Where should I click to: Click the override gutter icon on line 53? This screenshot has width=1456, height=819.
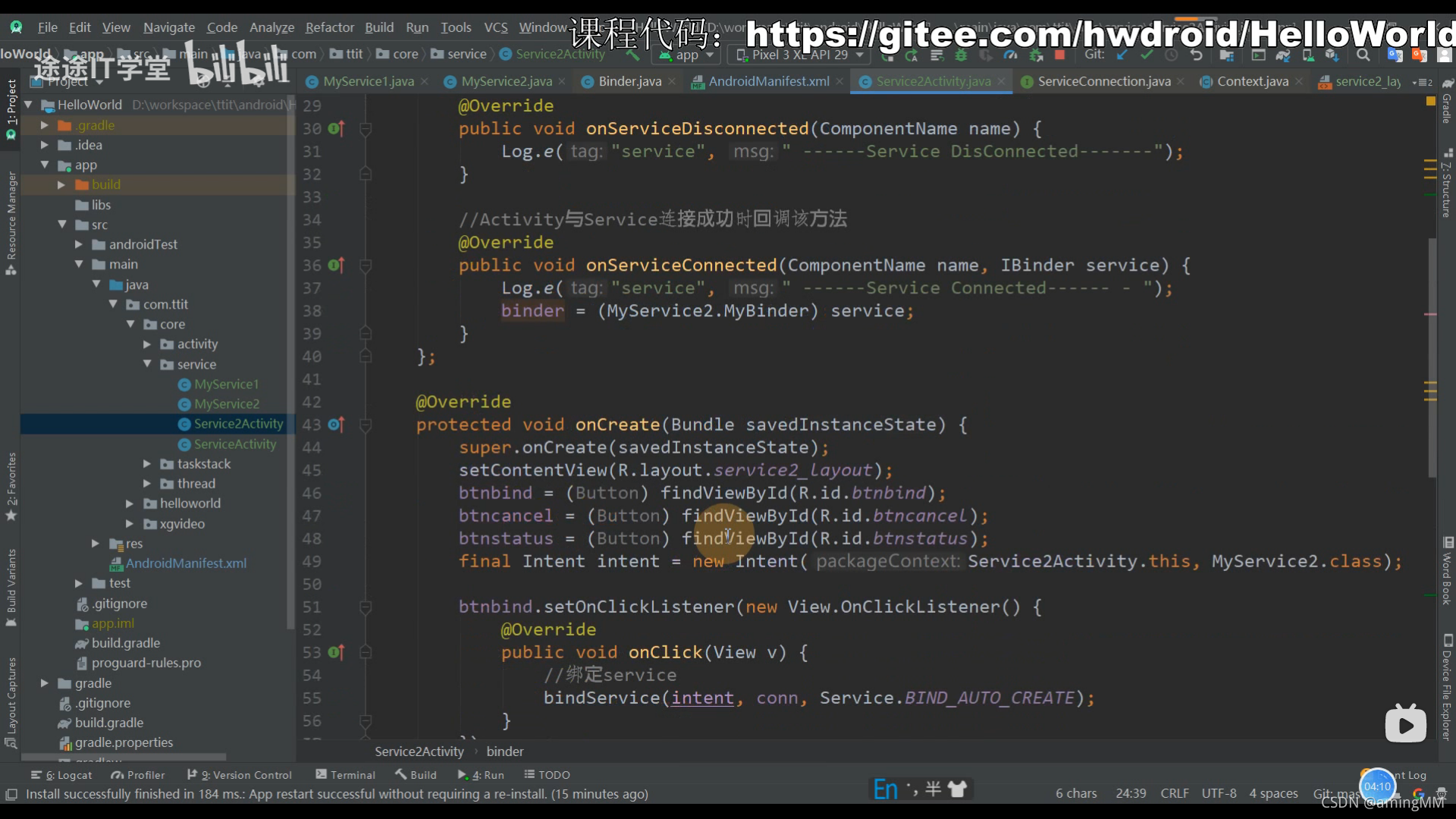(336, 652)
